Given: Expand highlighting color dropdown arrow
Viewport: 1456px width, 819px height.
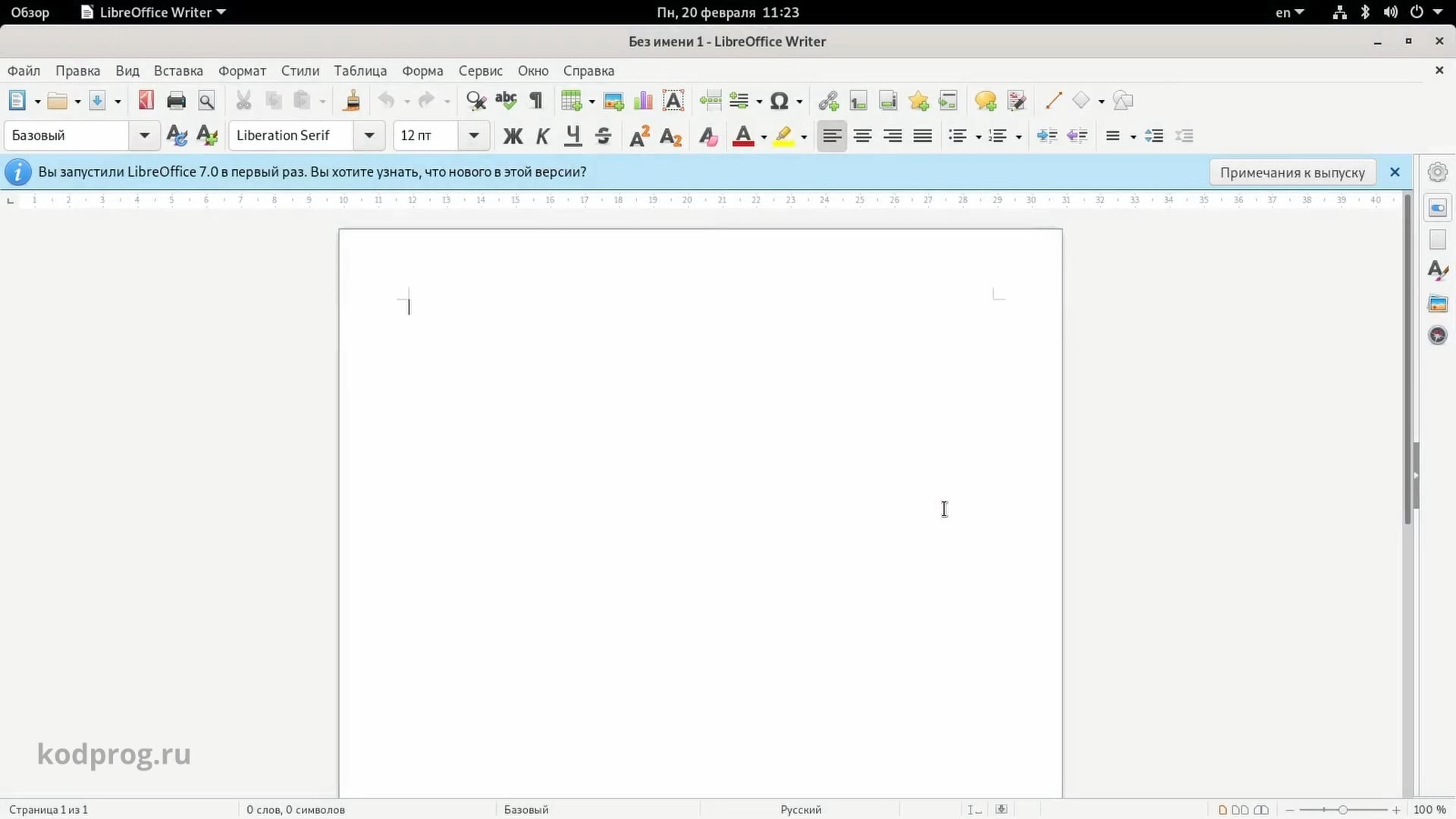Looking at the screenshot, I should coord(804,136).
